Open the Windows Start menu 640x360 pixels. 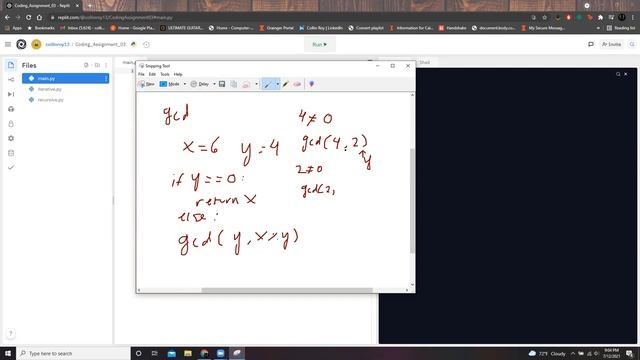click(x=8, y=353)
